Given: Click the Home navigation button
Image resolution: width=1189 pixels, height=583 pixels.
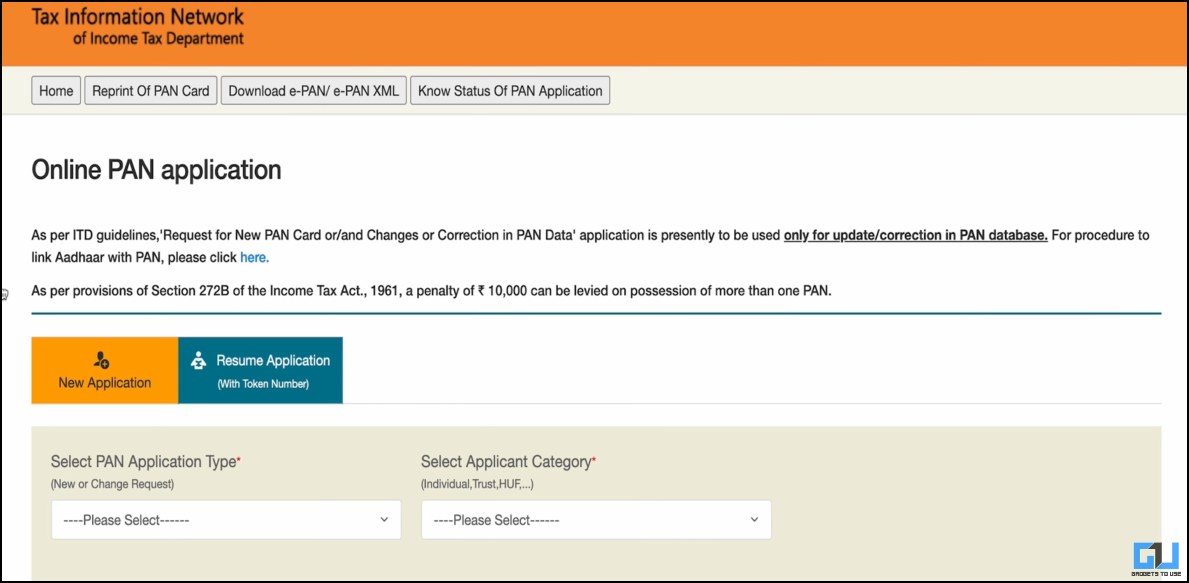Looking at the screenshot, I should pyautogui.click(x=56, y=91).
